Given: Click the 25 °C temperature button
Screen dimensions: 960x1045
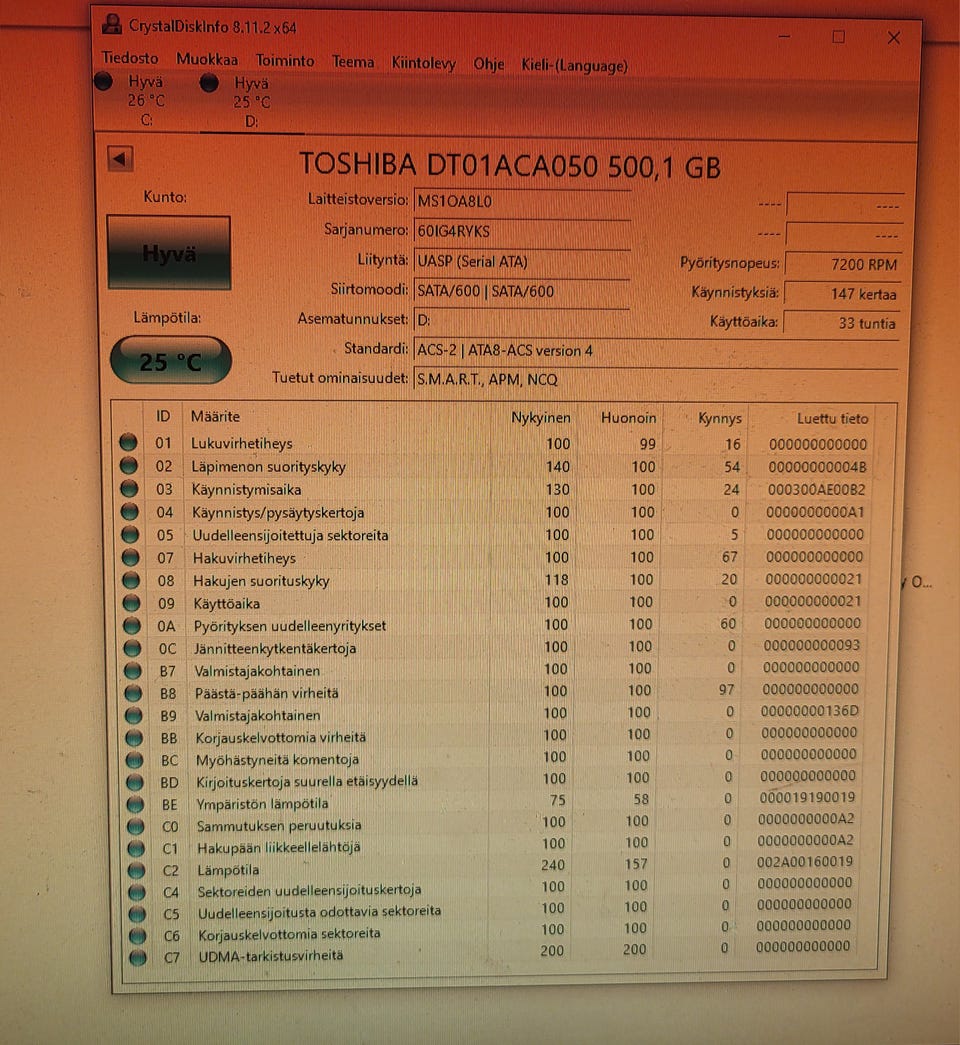Looking at the screenshot, I should 171,361.
